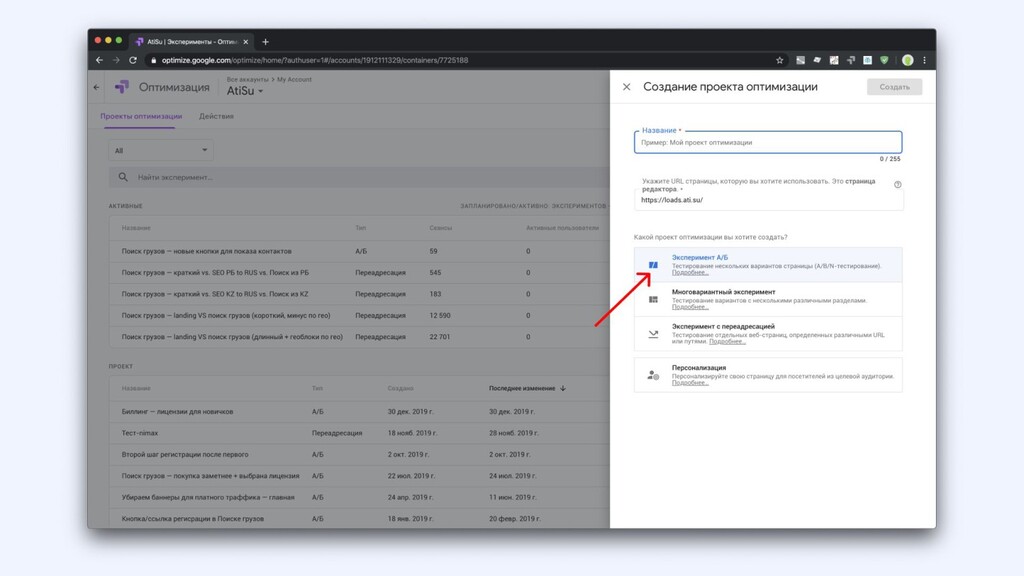Open Убираем баннеры для платного траффика project

[x=208, y=497]
